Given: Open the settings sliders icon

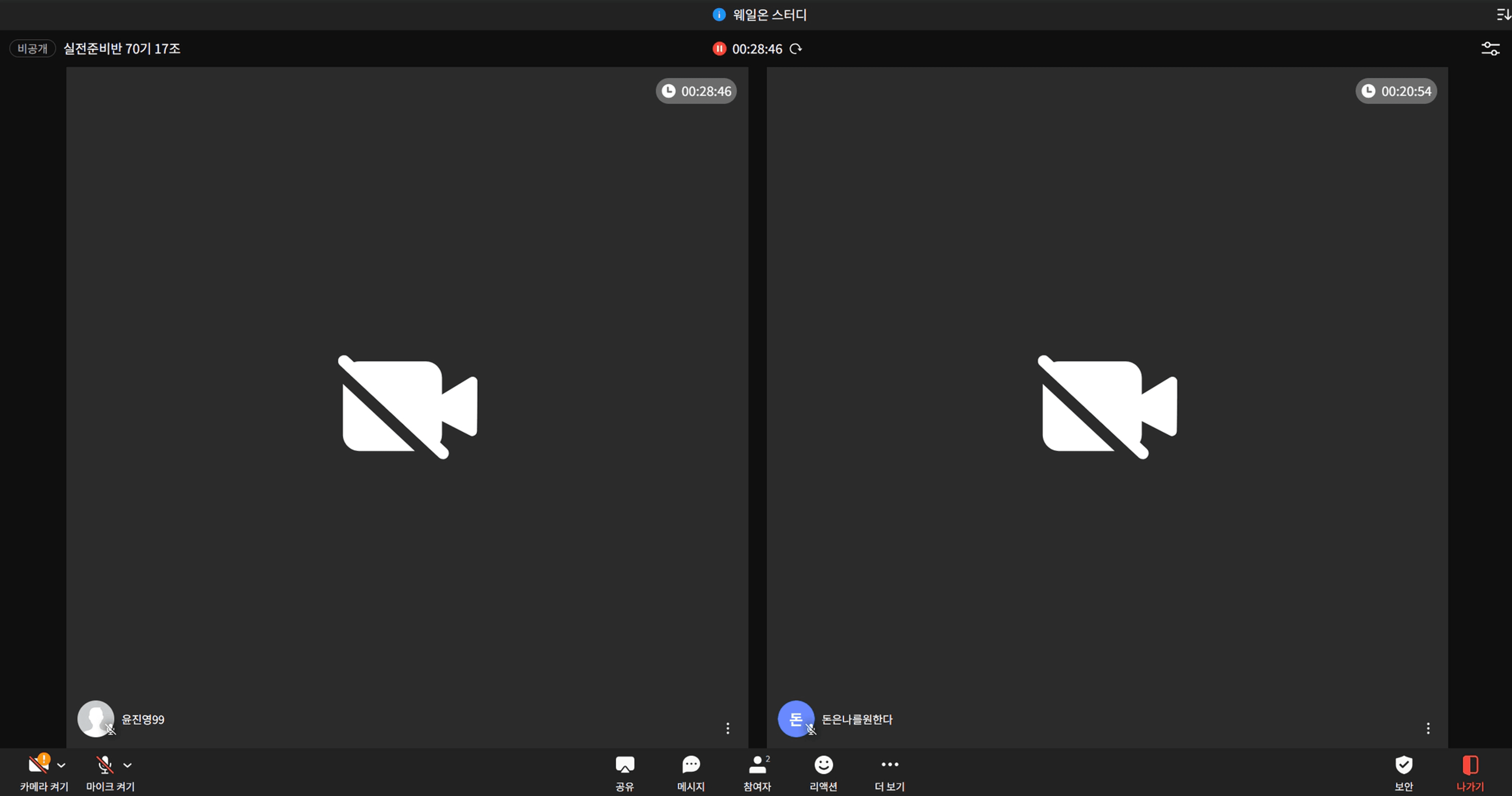Looking at the screenshot, I should click(x=1490, y=49).
